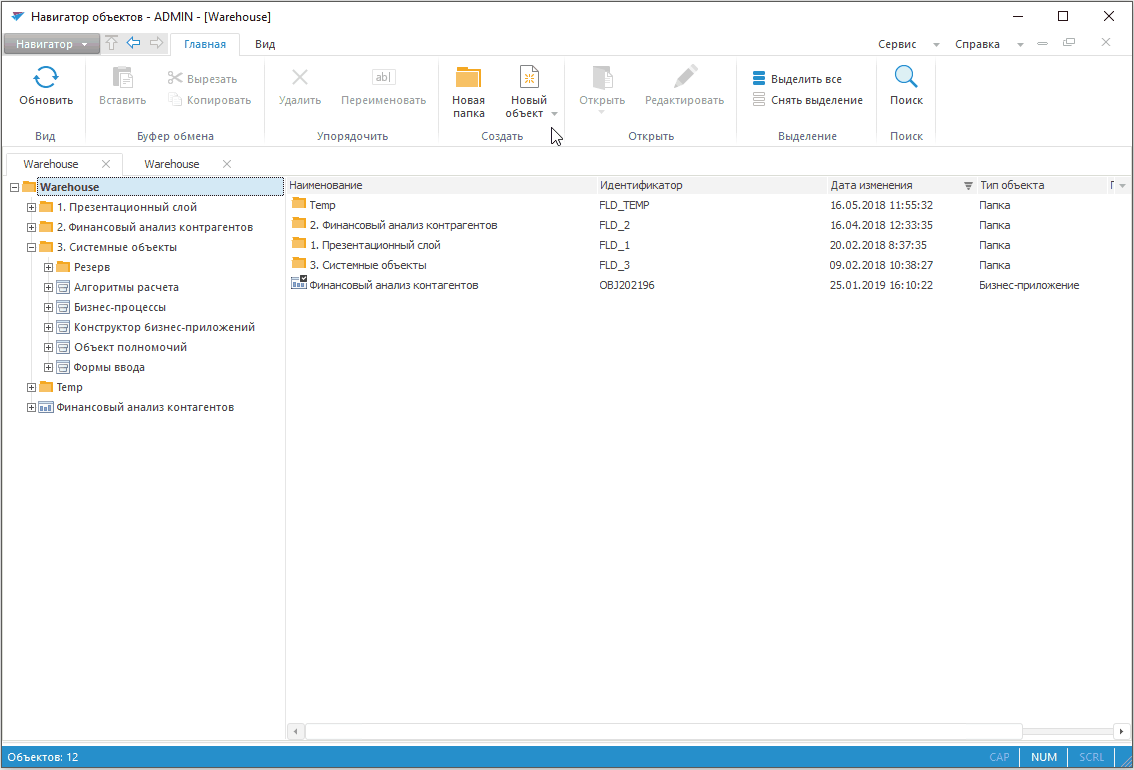The width and height of the screenshot is (1134, 770).
Task: Click the Редактировать pencil icon
Action: click(x=684, y=77)
